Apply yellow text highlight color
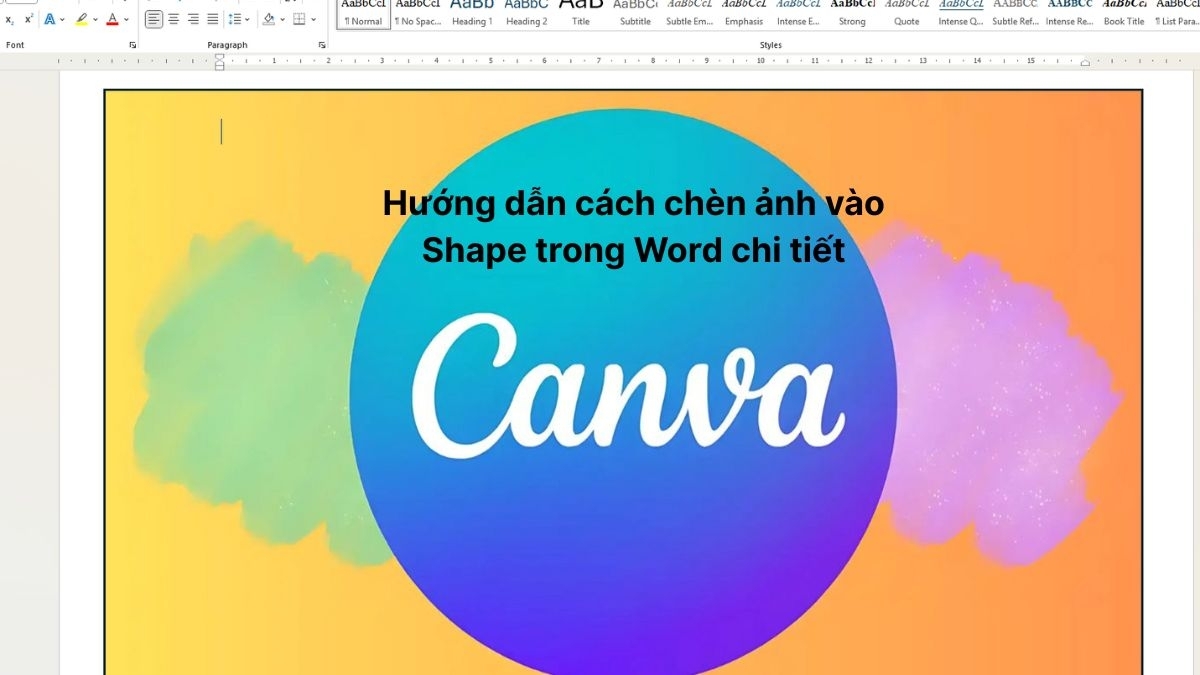Image resolution: width=1200 pixels, height=675 pixels. pos(82,19)
